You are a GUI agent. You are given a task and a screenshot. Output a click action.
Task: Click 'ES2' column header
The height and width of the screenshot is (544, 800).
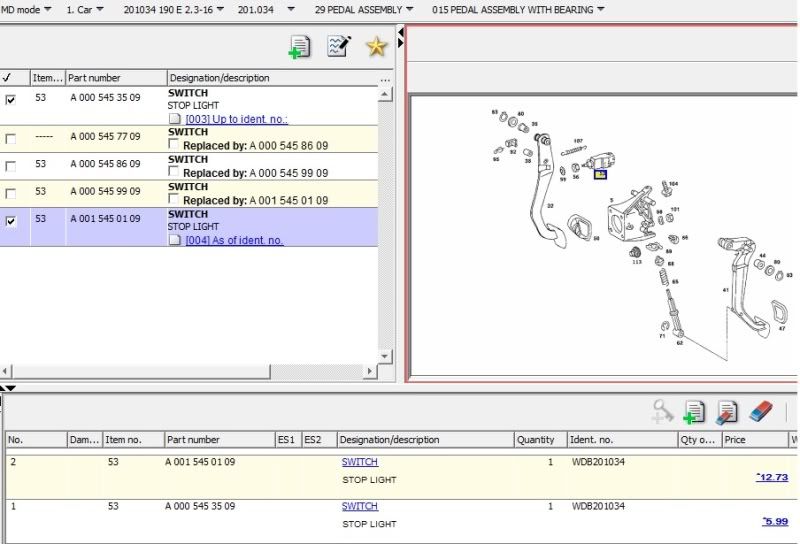[x=319, y=439]
